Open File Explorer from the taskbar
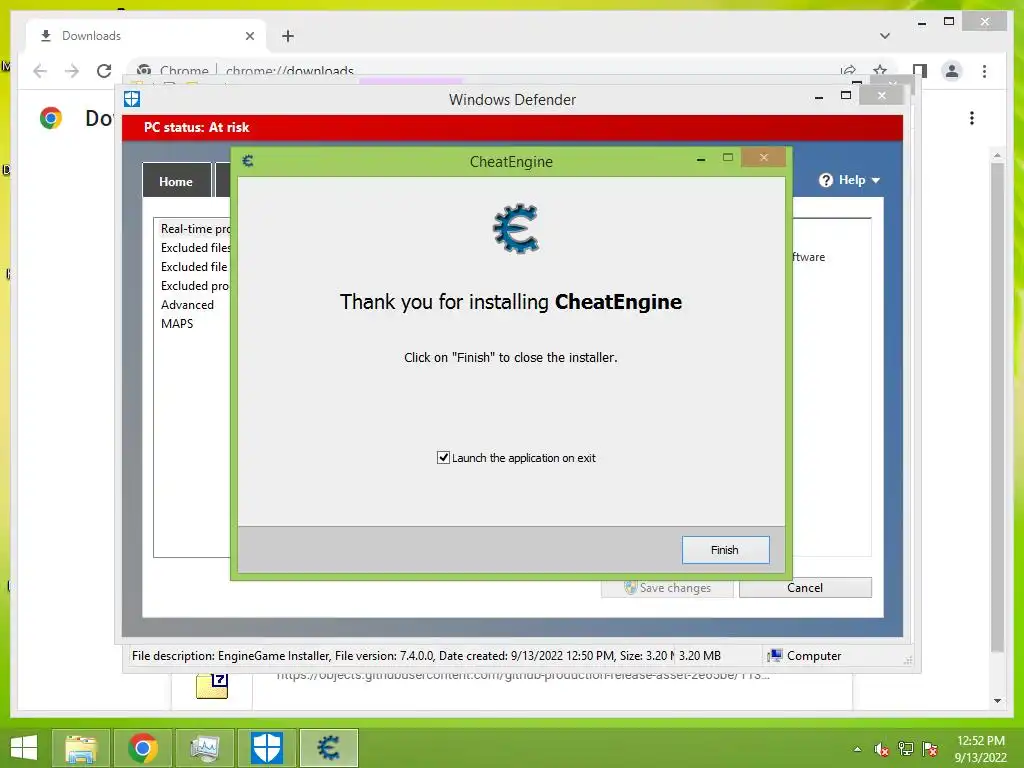Image resolution: width=1024 pixels, height=768 pixels. [x=81, y=748]
